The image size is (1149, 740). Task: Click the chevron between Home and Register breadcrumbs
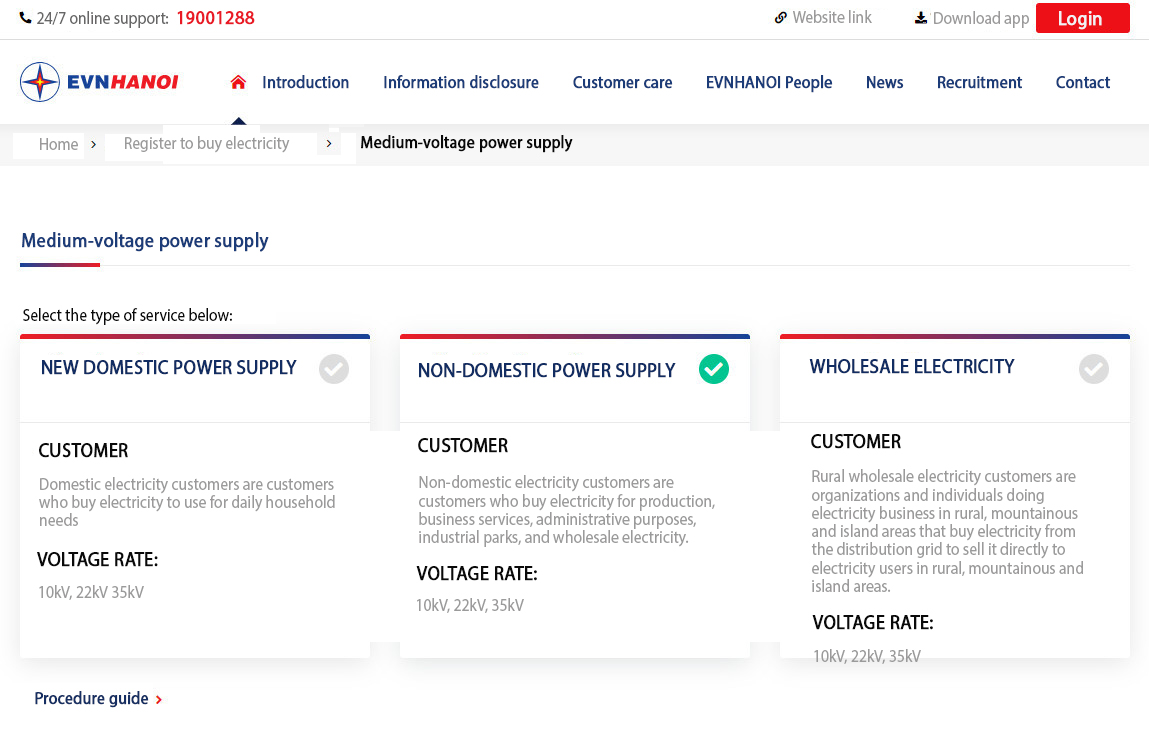(93, 145)
